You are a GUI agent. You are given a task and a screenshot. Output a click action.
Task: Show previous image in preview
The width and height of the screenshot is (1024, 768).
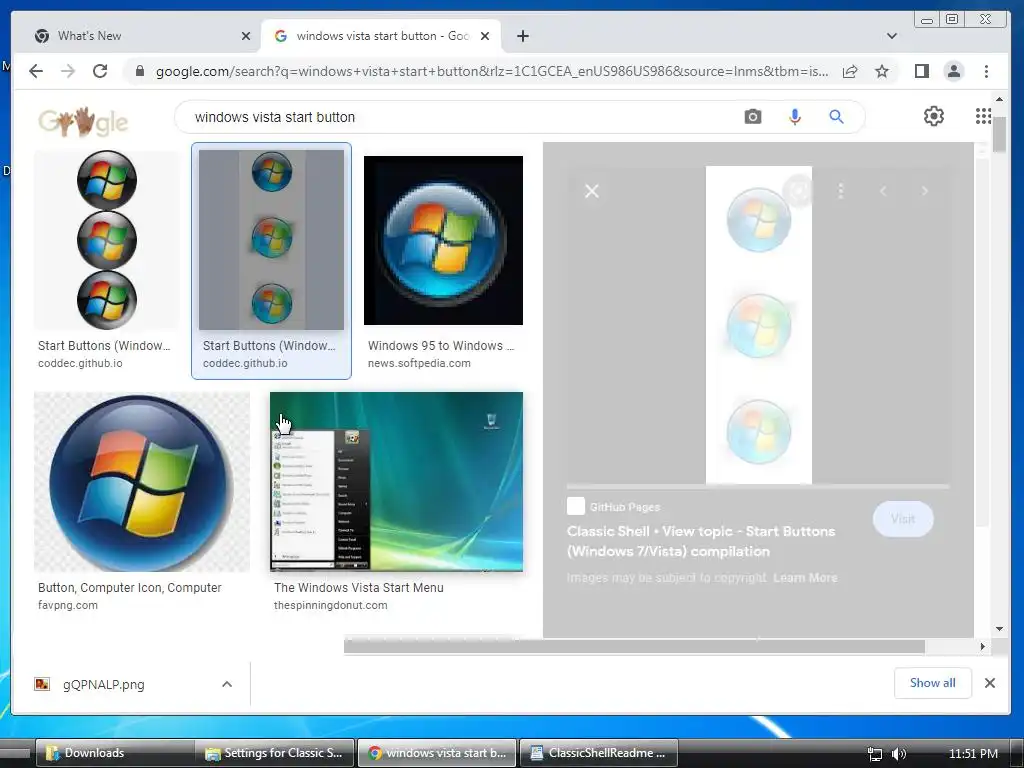point(883,191)
